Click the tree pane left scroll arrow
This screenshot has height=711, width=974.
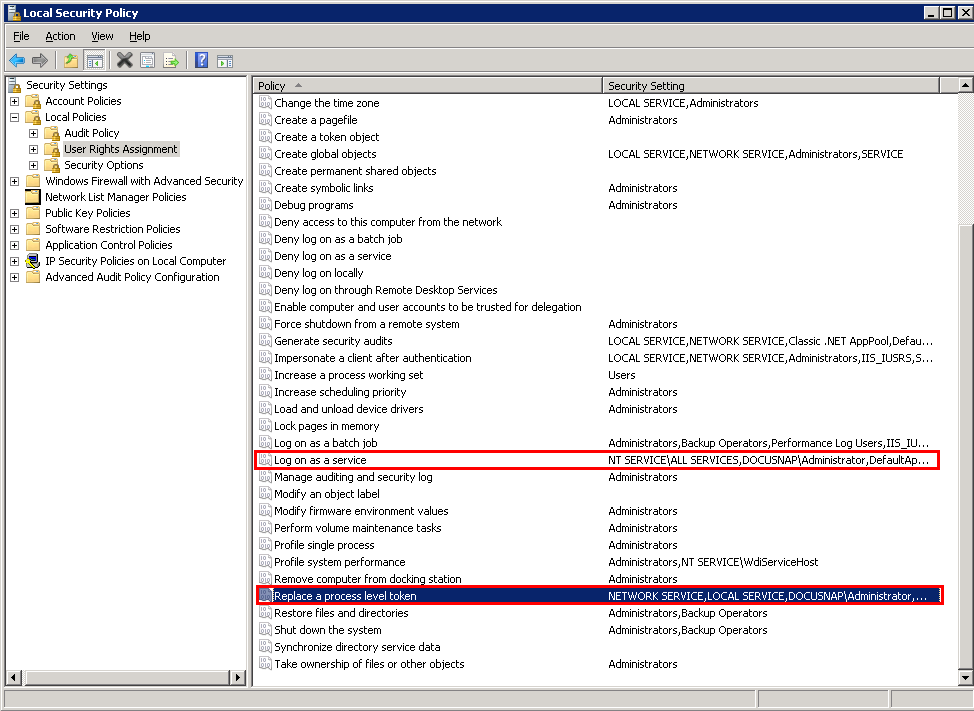point(14,677)
